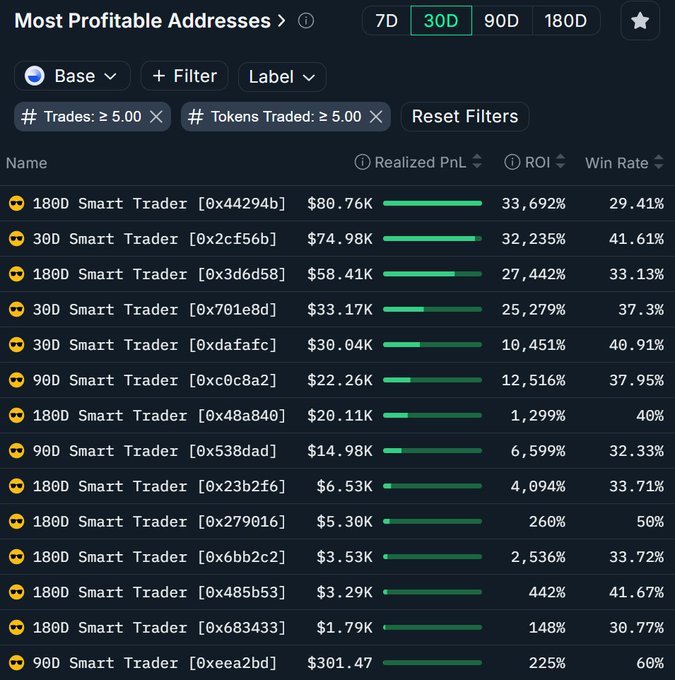Click the star favorite icon
Screen dimensions: 675x680
pos(640,21)
